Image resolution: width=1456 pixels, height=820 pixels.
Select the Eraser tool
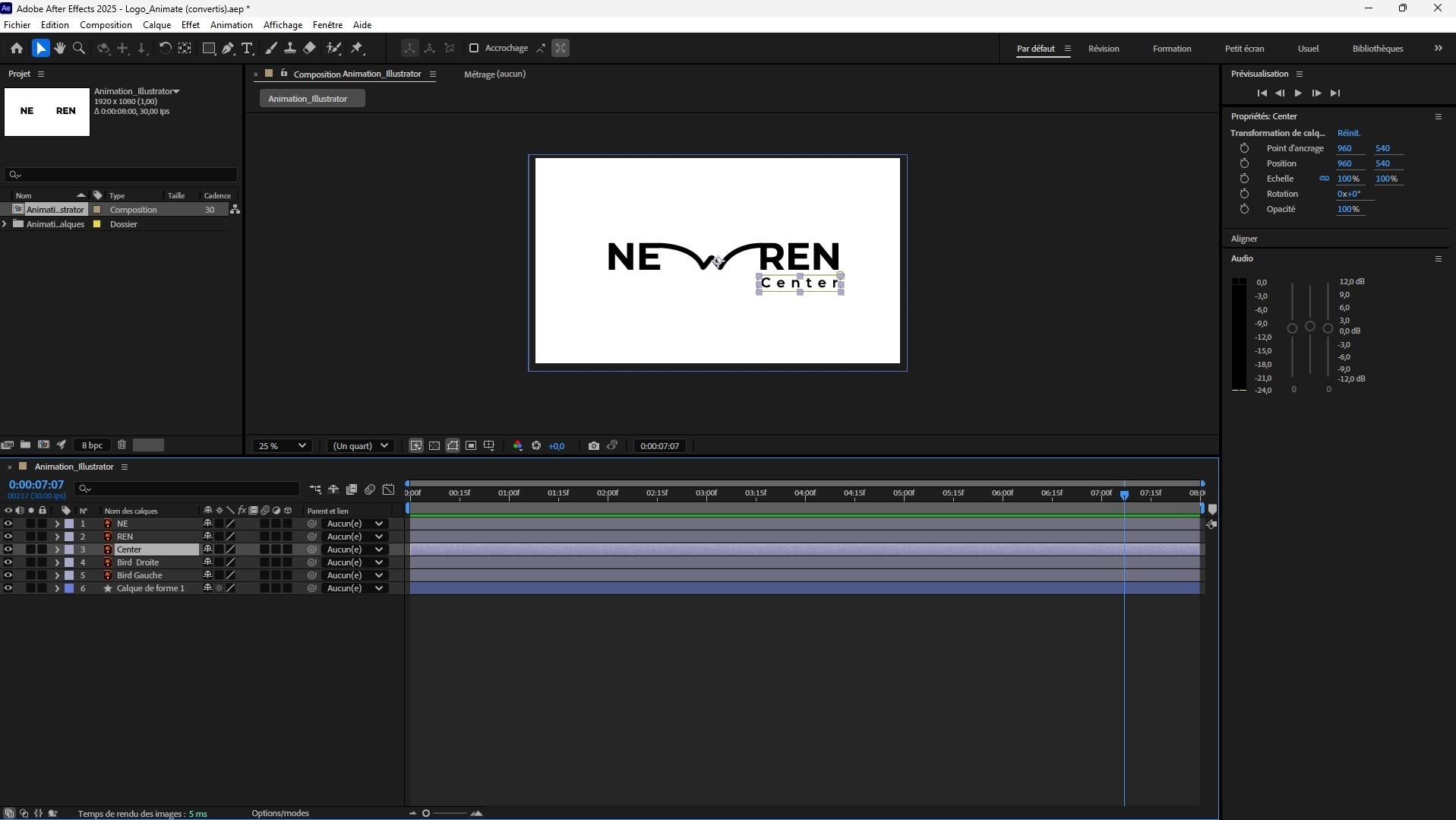[x=309, y=48]
